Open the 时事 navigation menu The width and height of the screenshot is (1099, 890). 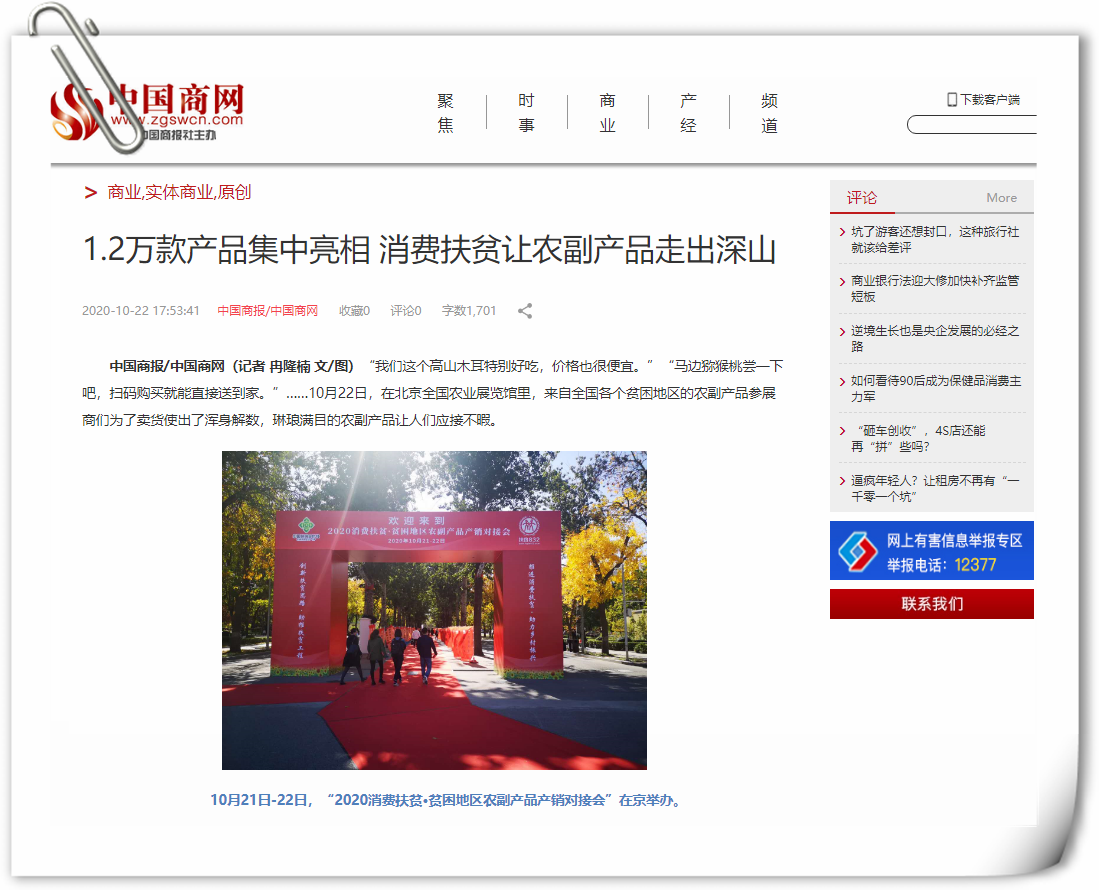(x=526, y=113)
